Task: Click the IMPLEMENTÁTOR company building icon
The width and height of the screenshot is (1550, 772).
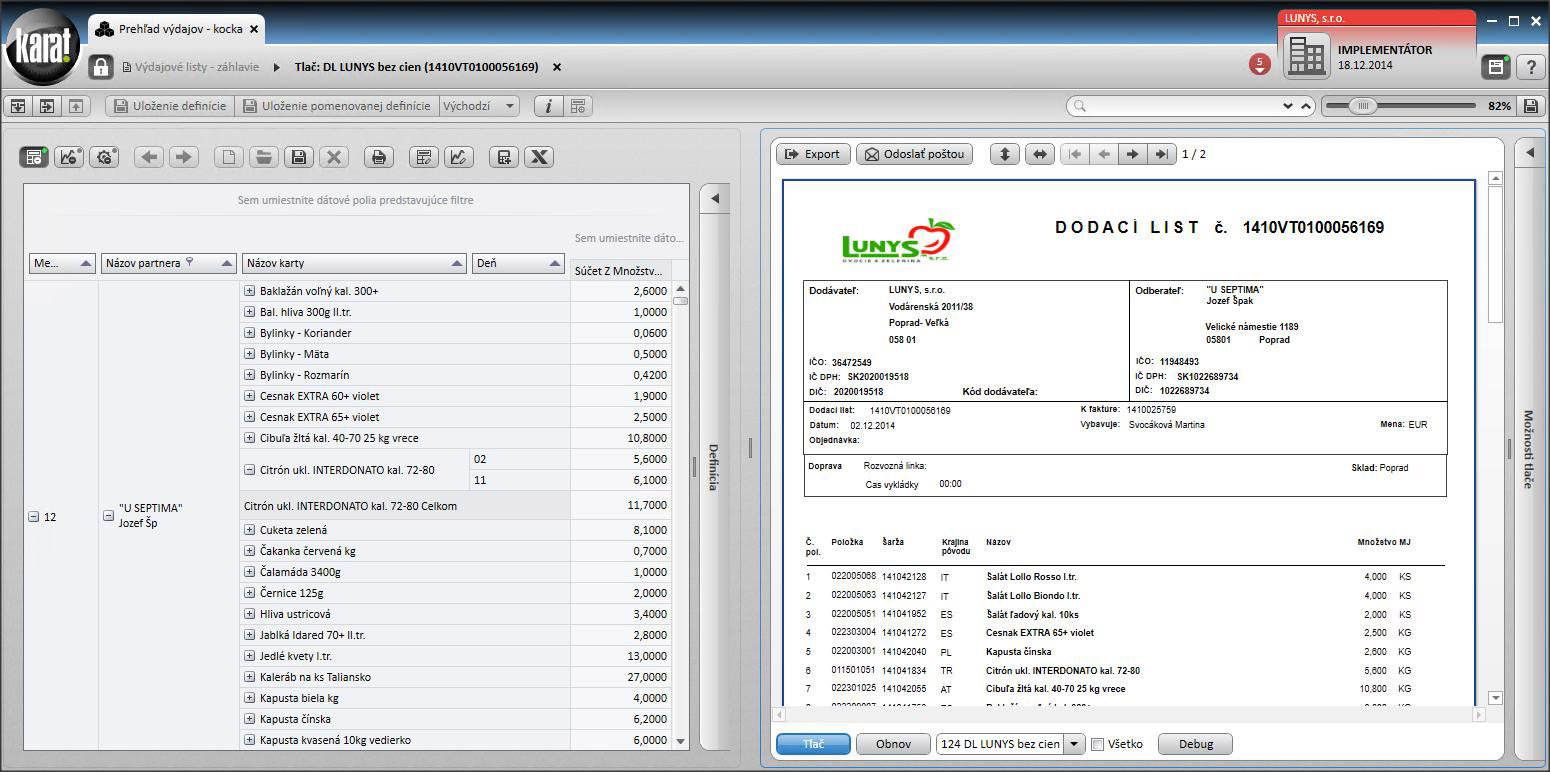Action: [1306, 56]
